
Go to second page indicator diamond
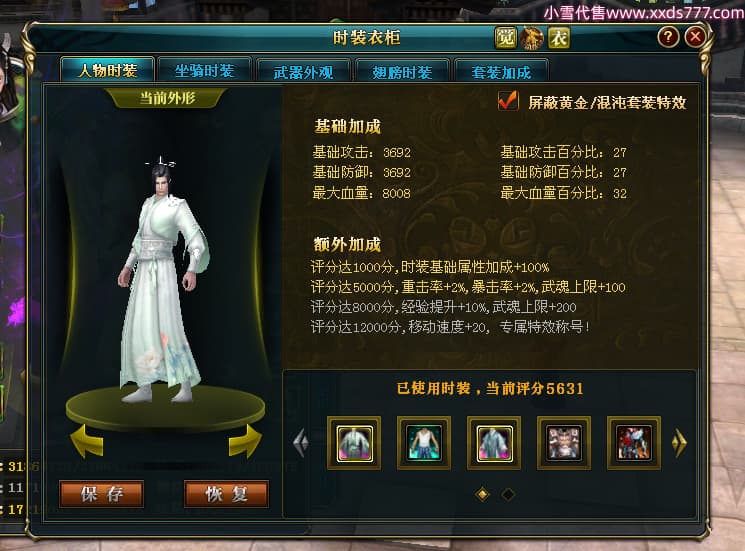(508, 494)
